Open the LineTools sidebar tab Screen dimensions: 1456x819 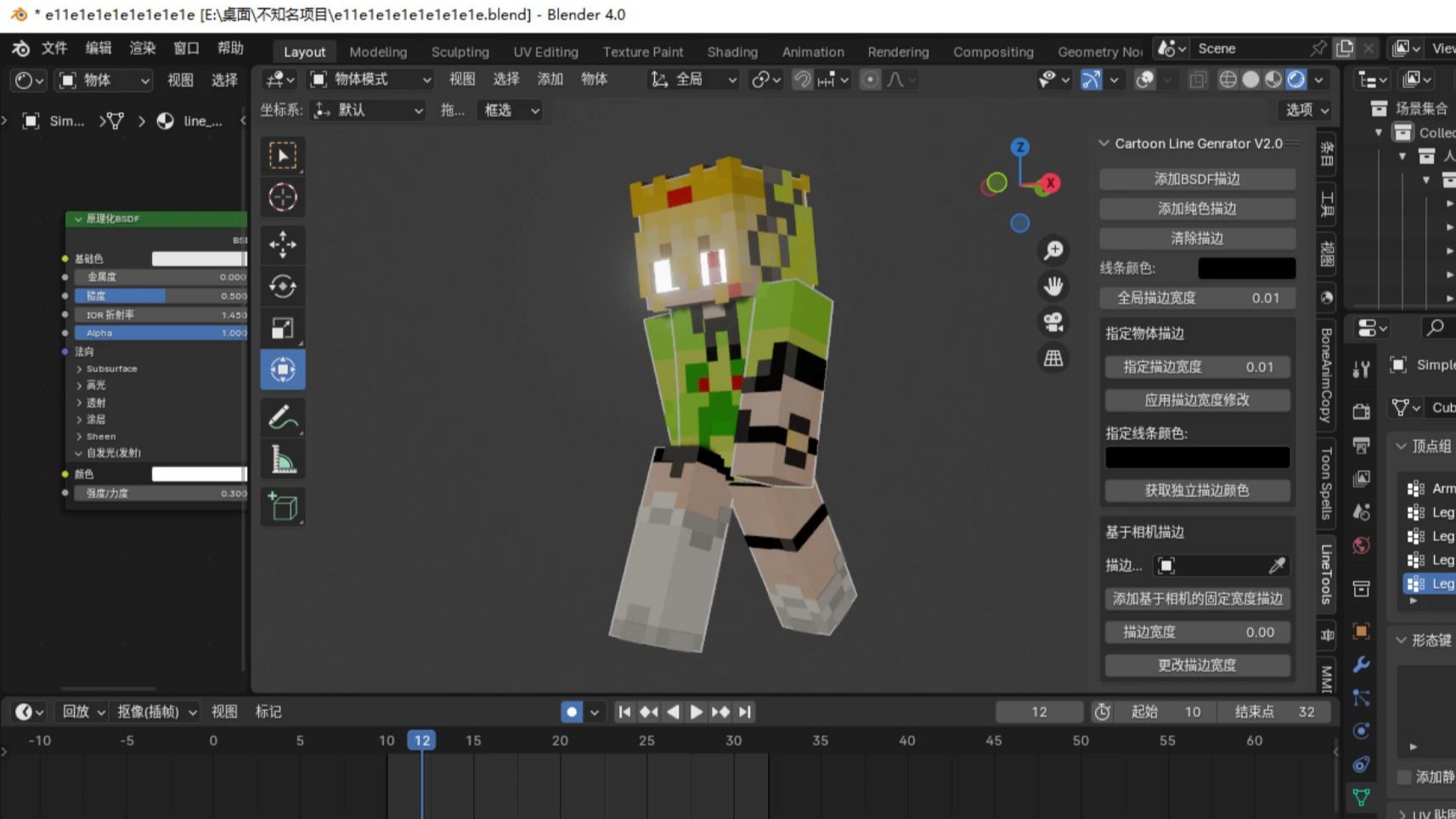1326,574
